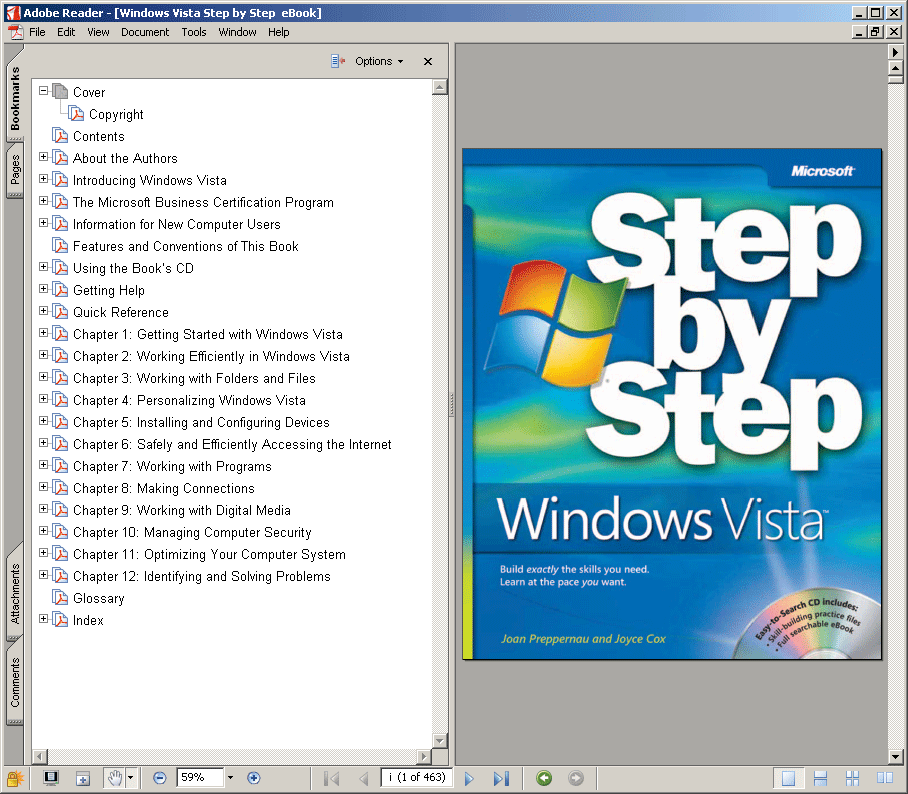Switch to facing pages layout
Screen dimensions: 908x794
point(885,778)
